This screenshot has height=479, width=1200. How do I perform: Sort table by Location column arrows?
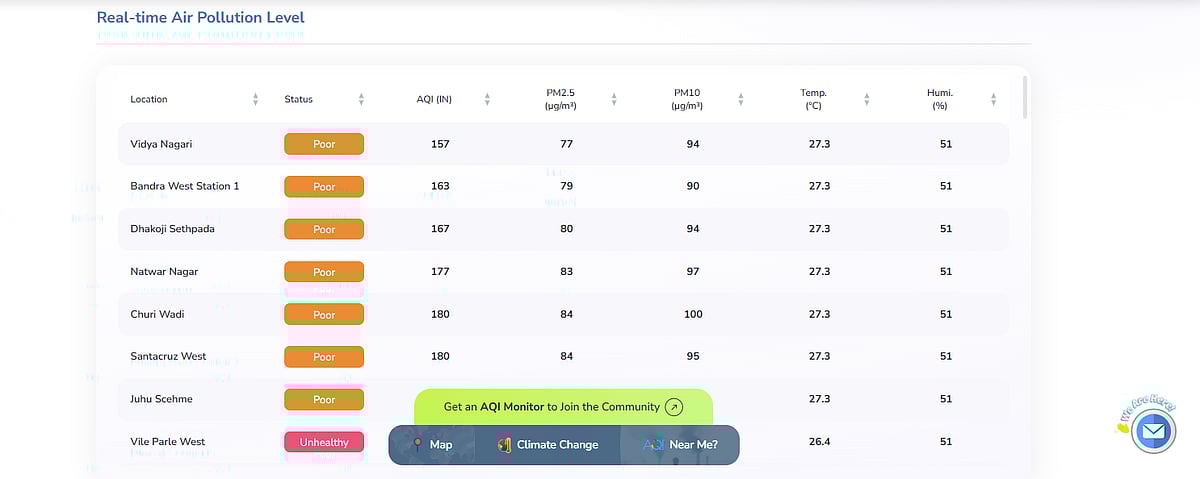tap(256, 99)
